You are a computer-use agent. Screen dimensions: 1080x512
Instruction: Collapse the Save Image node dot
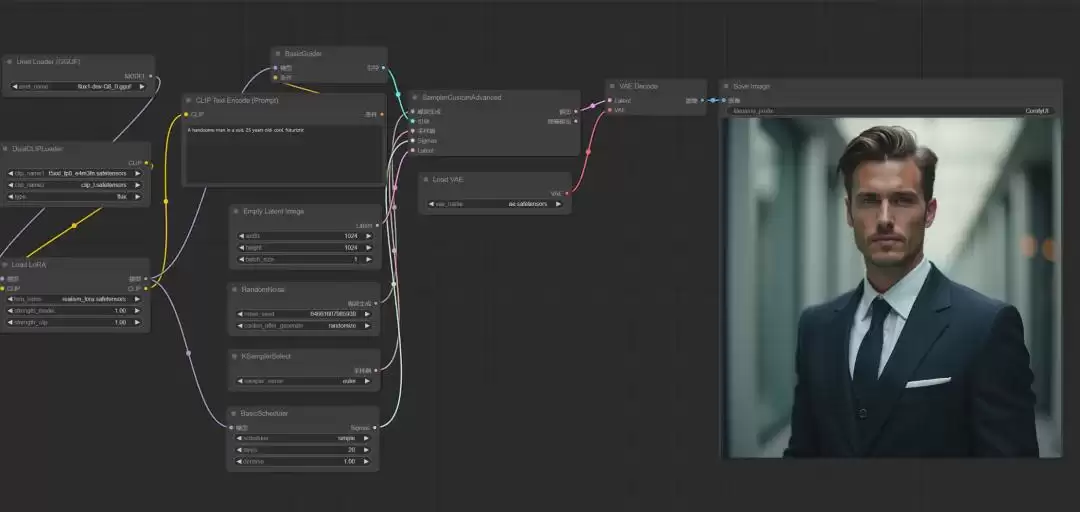tap(727, 87)
